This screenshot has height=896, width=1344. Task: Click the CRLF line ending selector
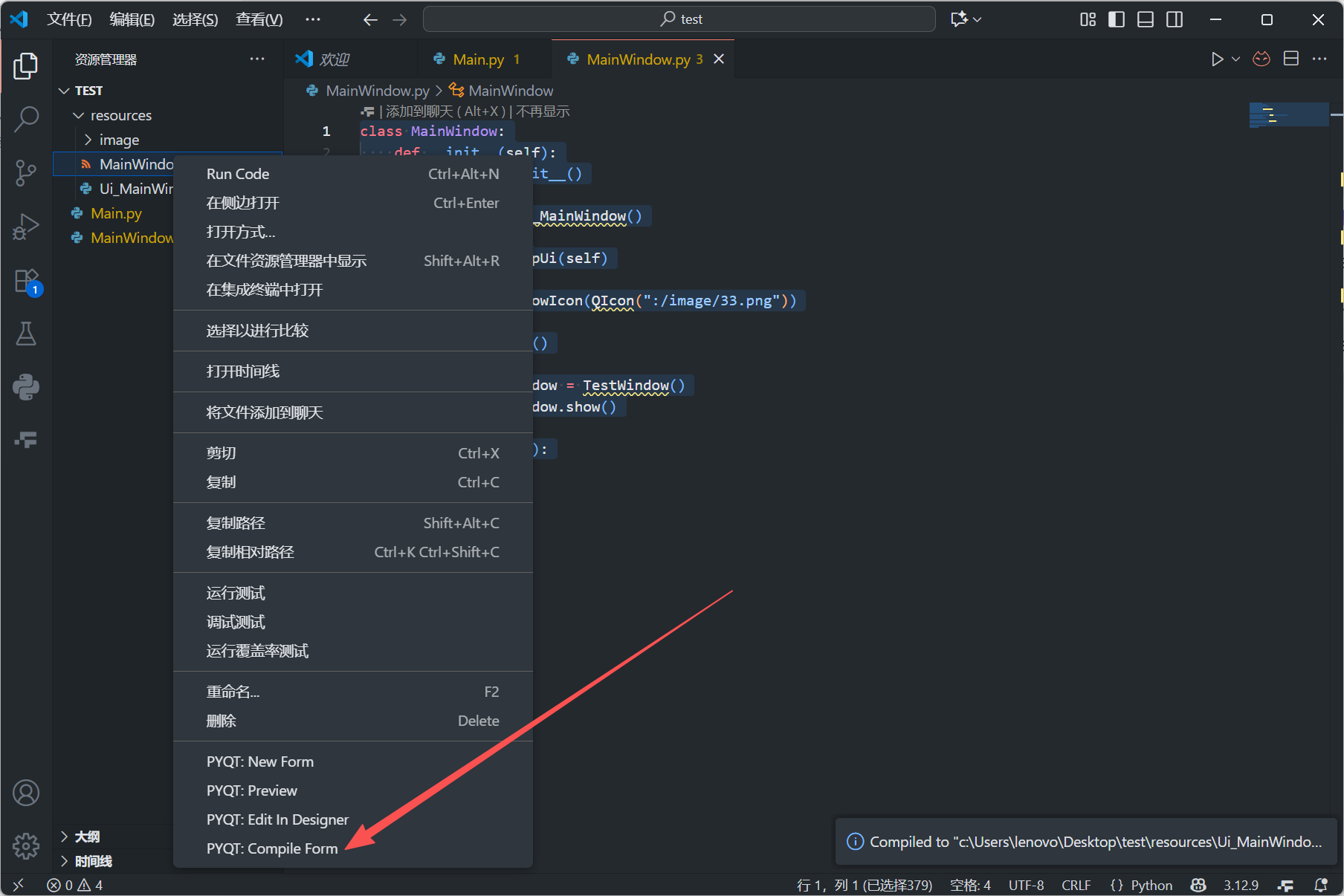click(x=1076, y=885)
